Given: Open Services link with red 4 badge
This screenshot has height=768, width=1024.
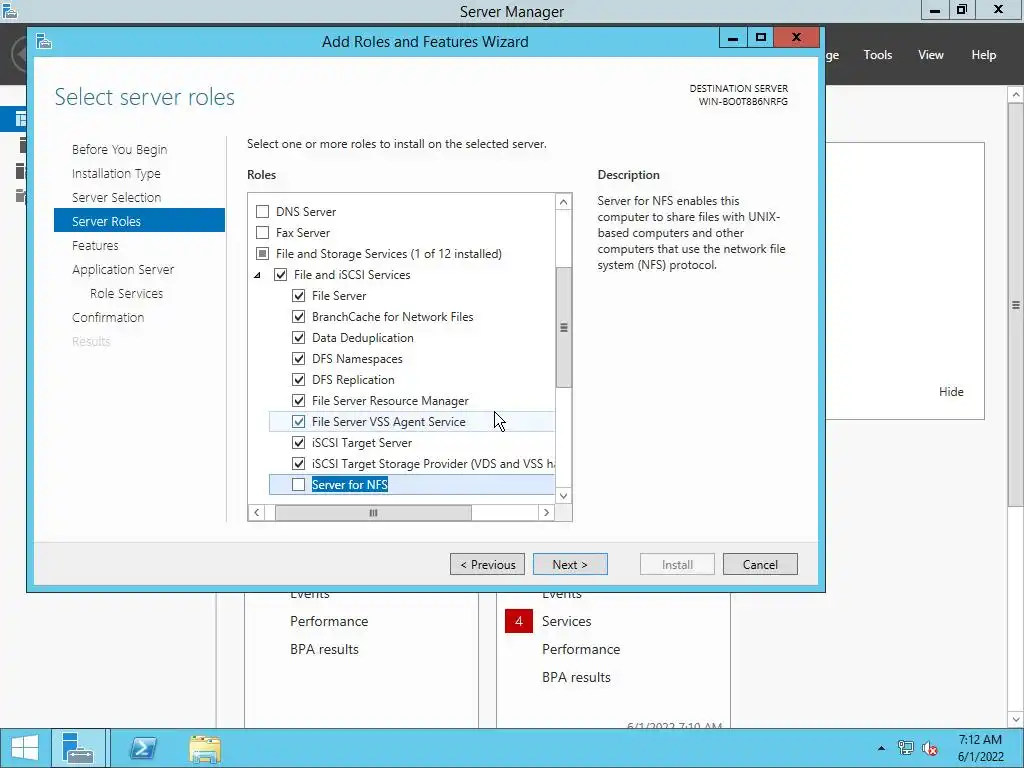Looking at the screenshot, I should (566, 621).
